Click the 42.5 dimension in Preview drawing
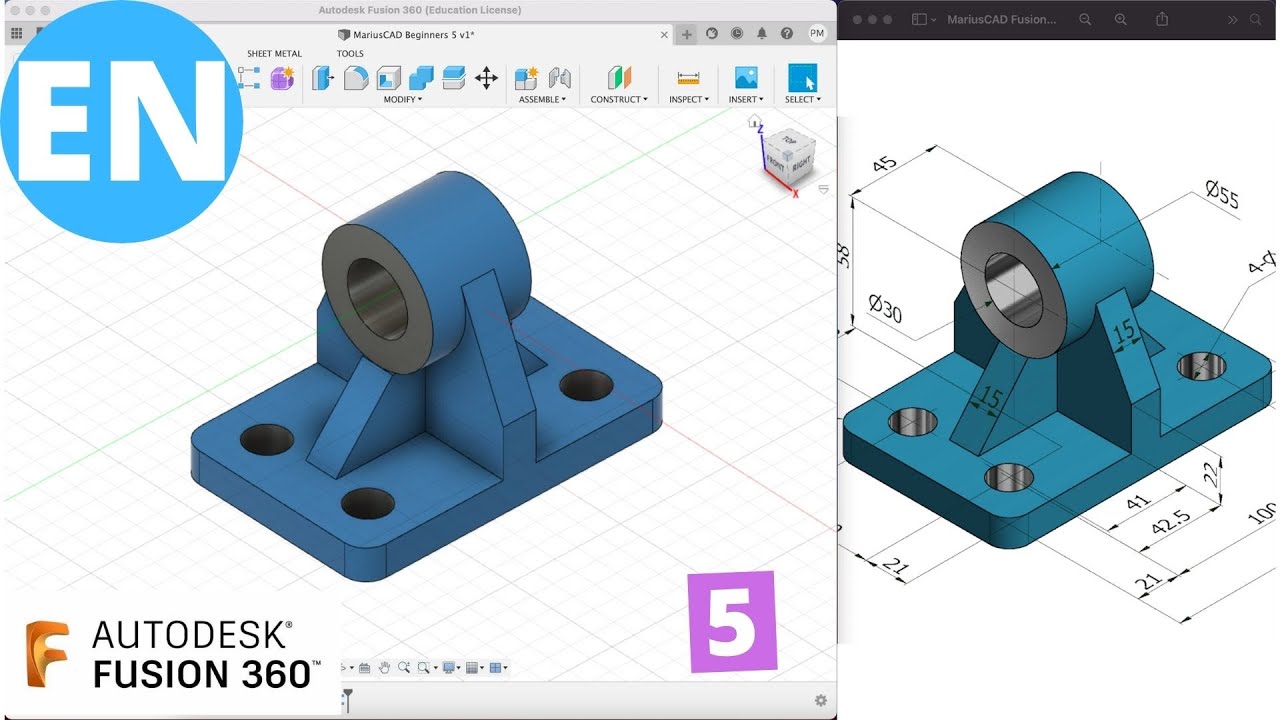Screen dimensions: 1280x720 (x=1169, y=523)
